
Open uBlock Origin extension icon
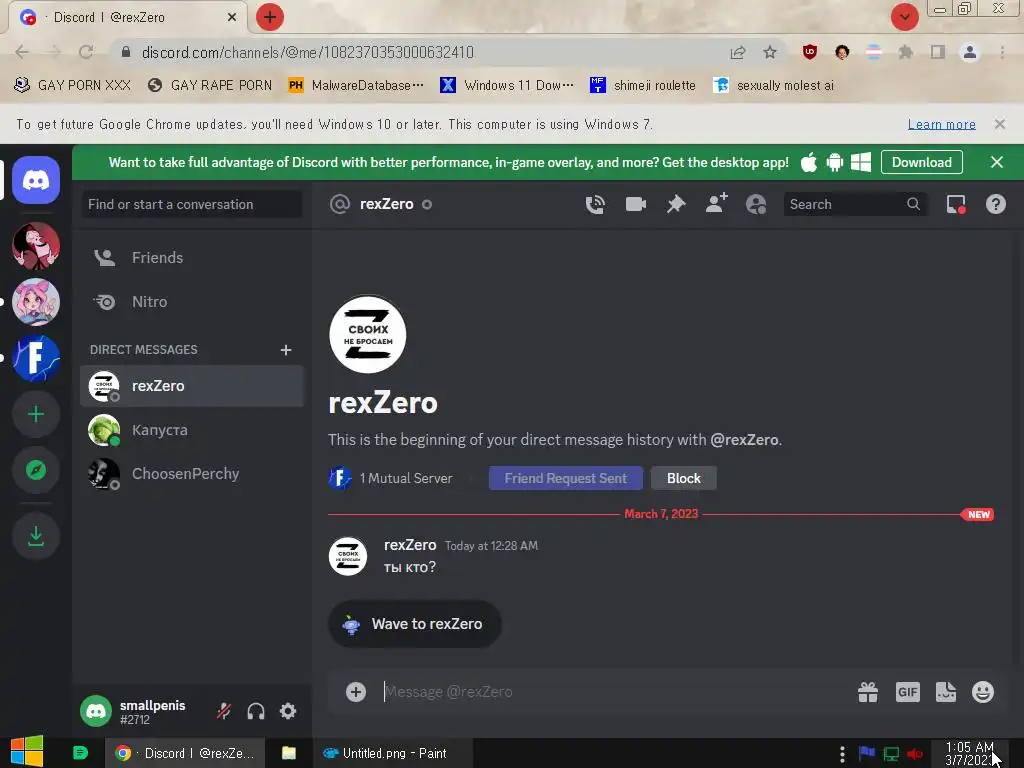(810, 52)
